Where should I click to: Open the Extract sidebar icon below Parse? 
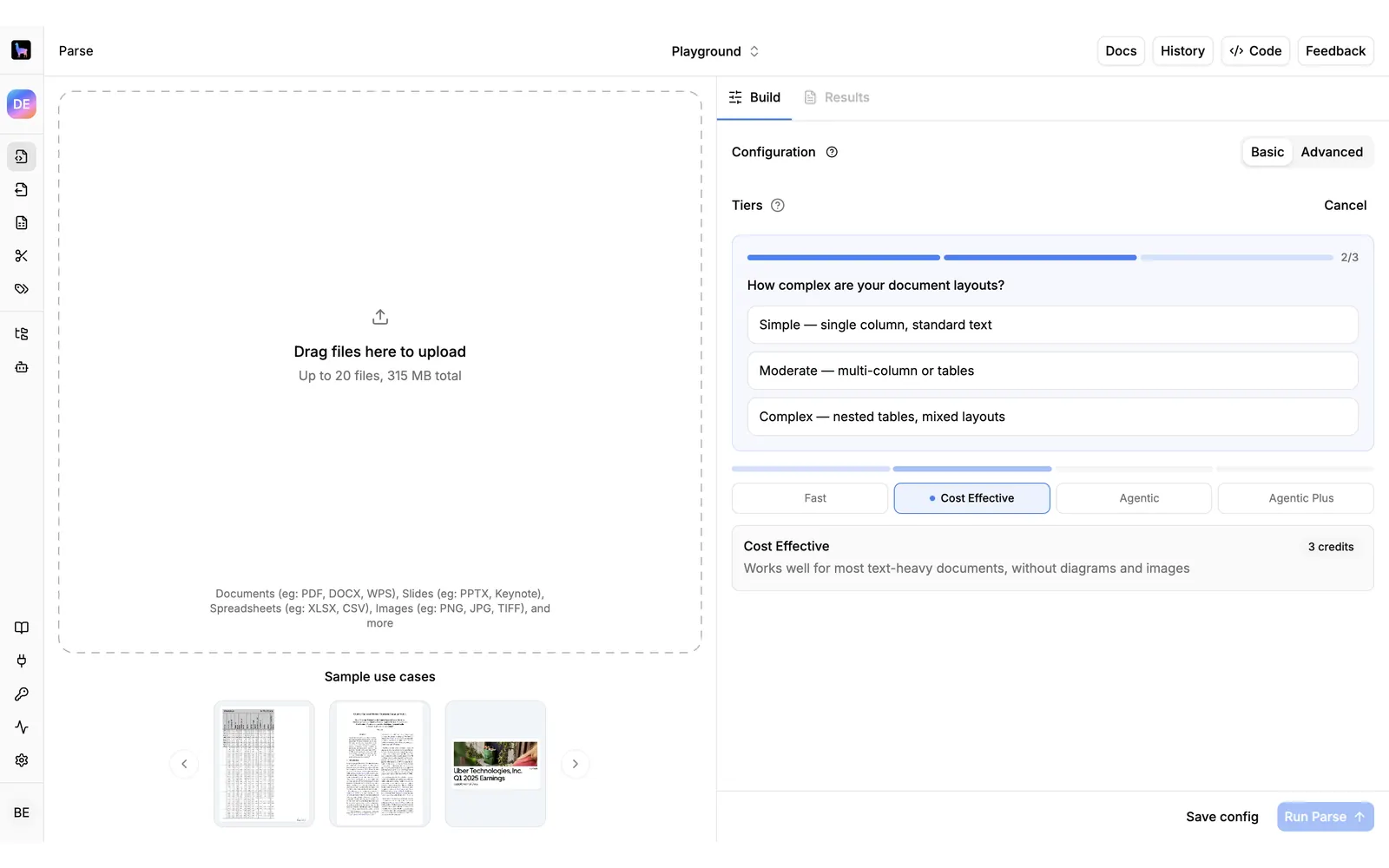[x=22, y=190]
